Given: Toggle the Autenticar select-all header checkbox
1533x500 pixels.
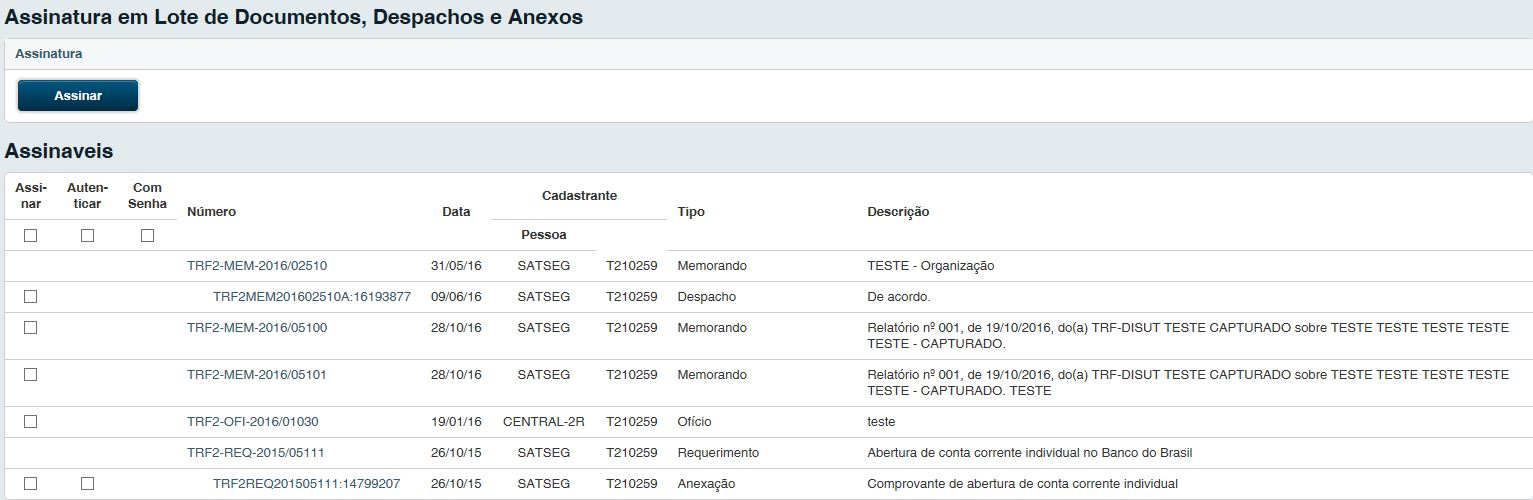Looking at the screenshot, I should point(87,236).
